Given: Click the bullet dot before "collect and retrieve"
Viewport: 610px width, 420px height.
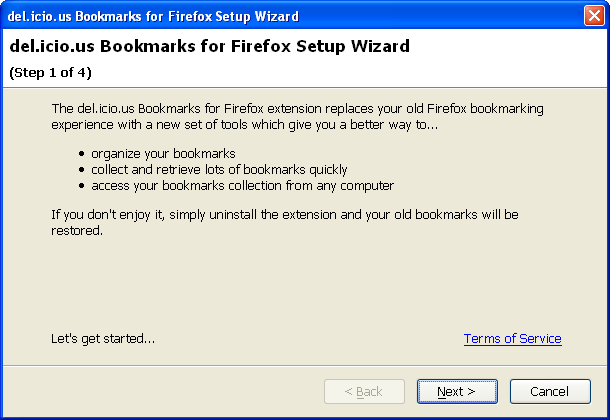Looking at the screenshot, I should pos(81,170).
